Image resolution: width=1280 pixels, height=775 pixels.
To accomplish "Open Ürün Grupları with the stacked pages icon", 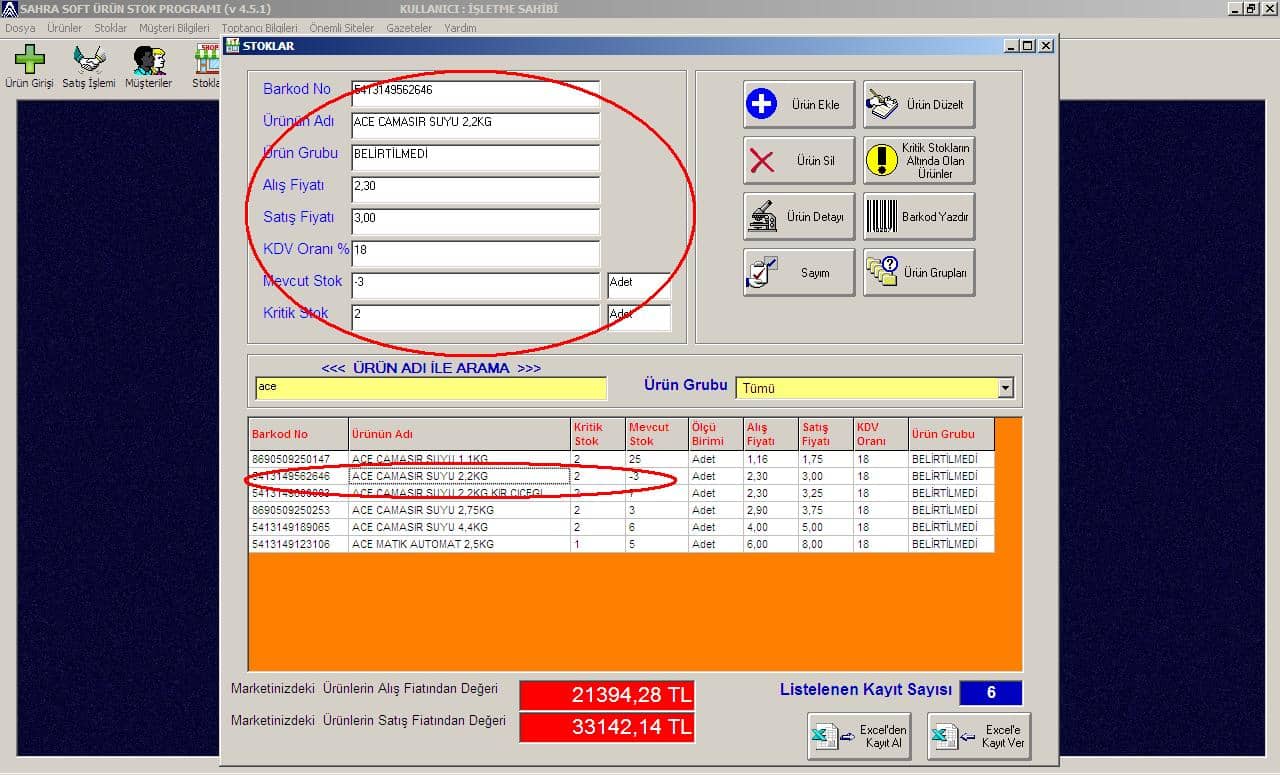I will 919,271.
